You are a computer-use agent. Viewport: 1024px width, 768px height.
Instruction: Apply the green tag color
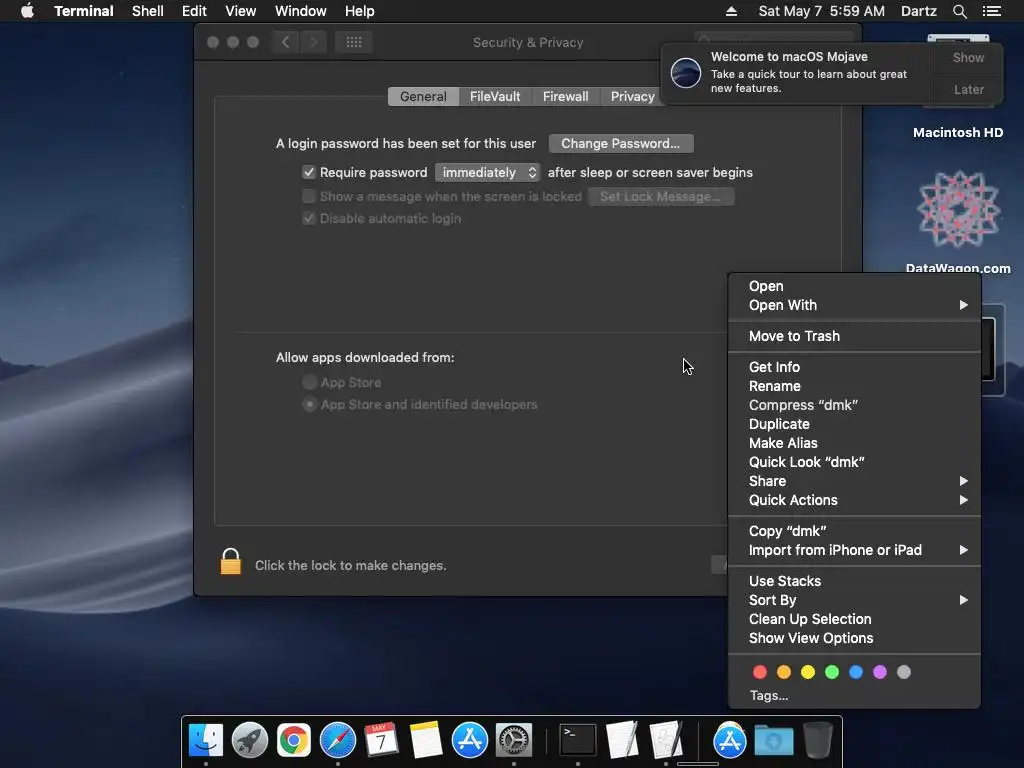(831, 672)
